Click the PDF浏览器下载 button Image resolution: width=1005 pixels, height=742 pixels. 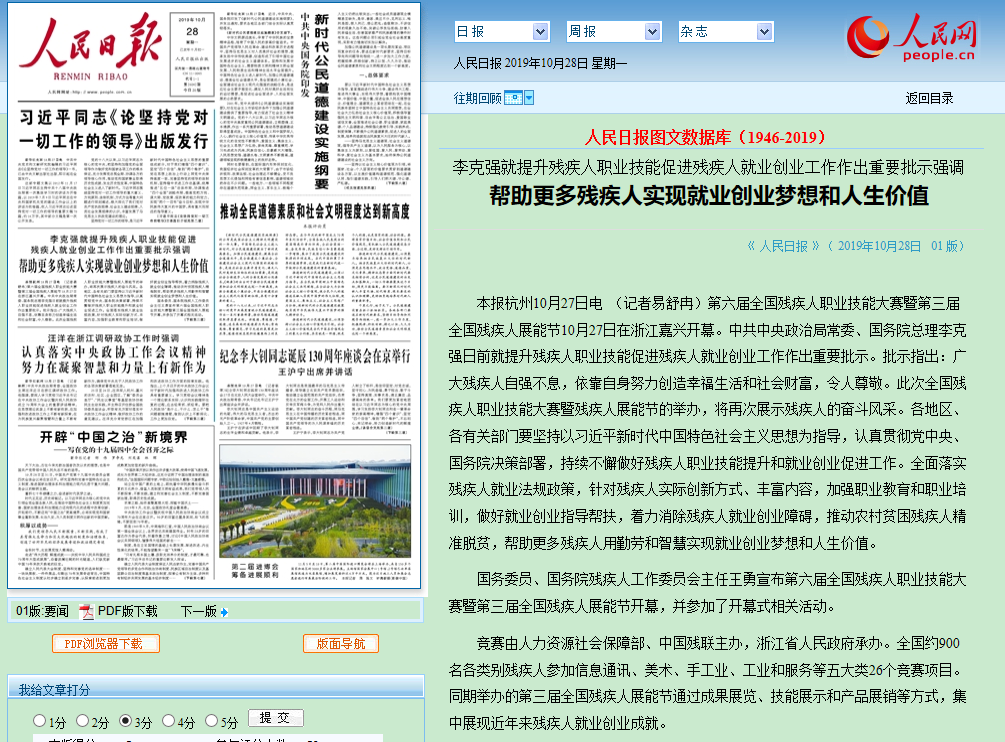pos(106,644)
